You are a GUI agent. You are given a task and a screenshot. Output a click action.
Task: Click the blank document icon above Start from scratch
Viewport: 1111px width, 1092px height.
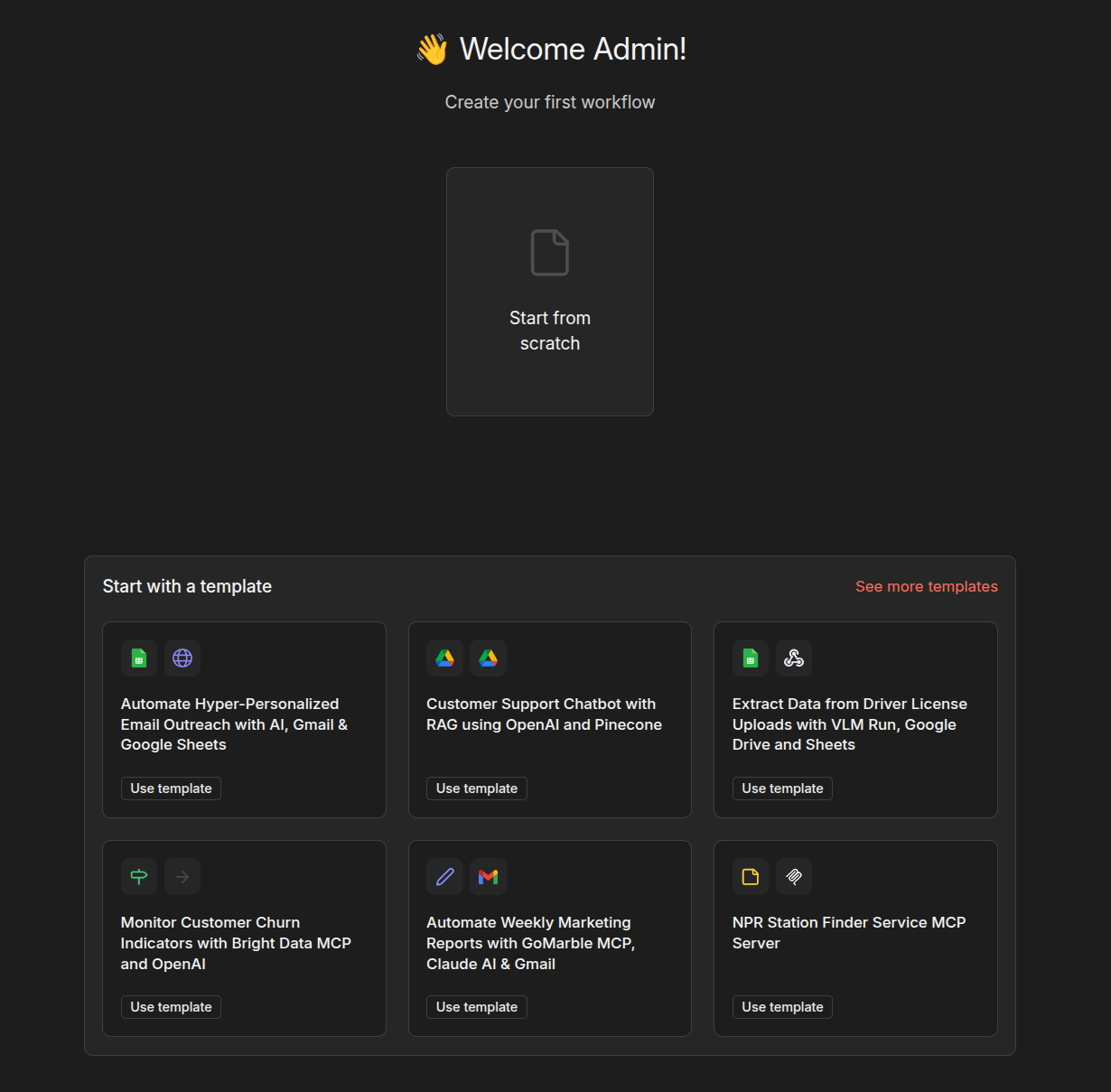(x=549, y=253)
